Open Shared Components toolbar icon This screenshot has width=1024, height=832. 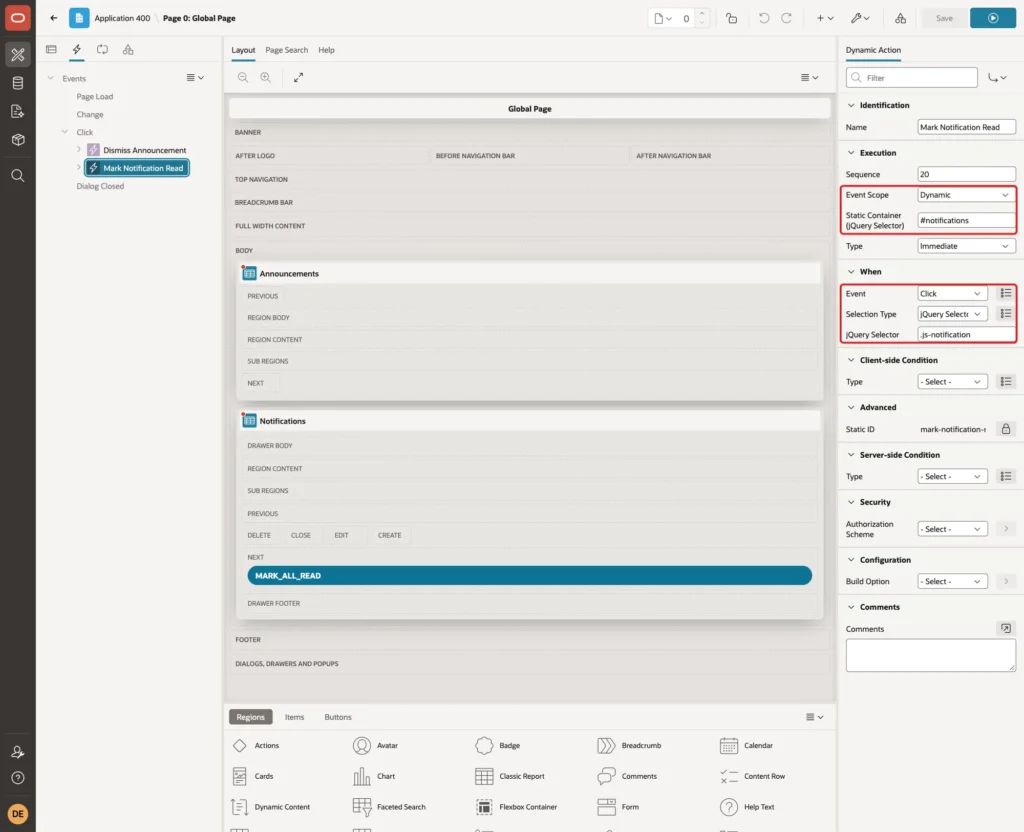[x=900, y=18]
